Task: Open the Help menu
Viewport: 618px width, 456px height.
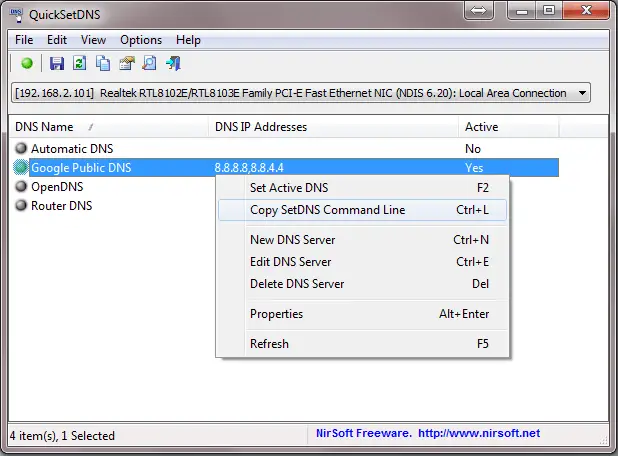Action: 188,40
